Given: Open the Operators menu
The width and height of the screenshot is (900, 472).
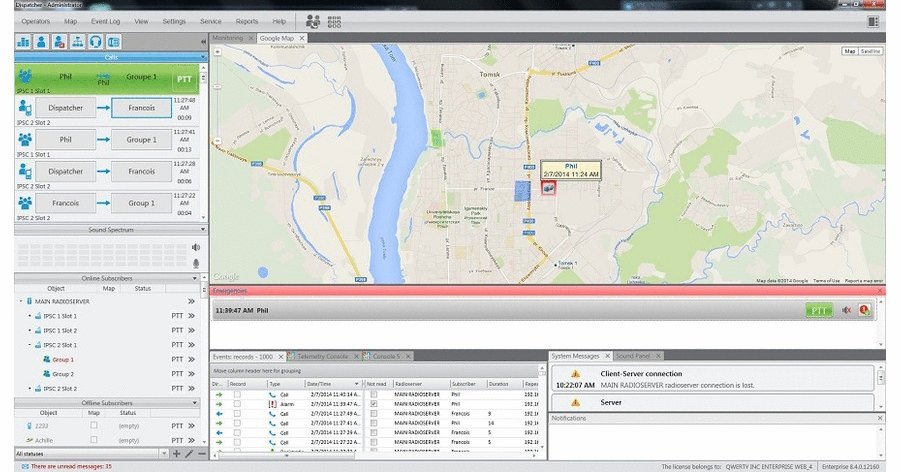Looking at the screenshot, I should coord(36,21).
